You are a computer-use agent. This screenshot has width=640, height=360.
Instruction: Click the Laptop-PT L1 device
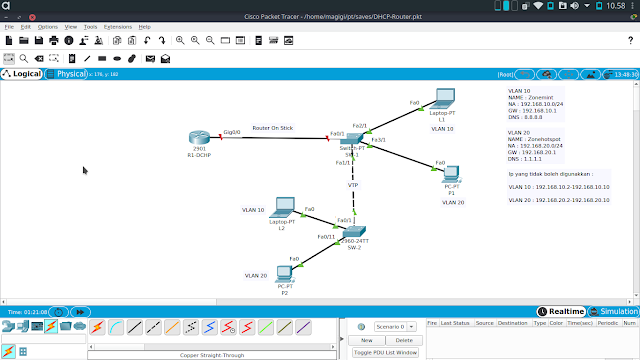[x=444, y=99]
